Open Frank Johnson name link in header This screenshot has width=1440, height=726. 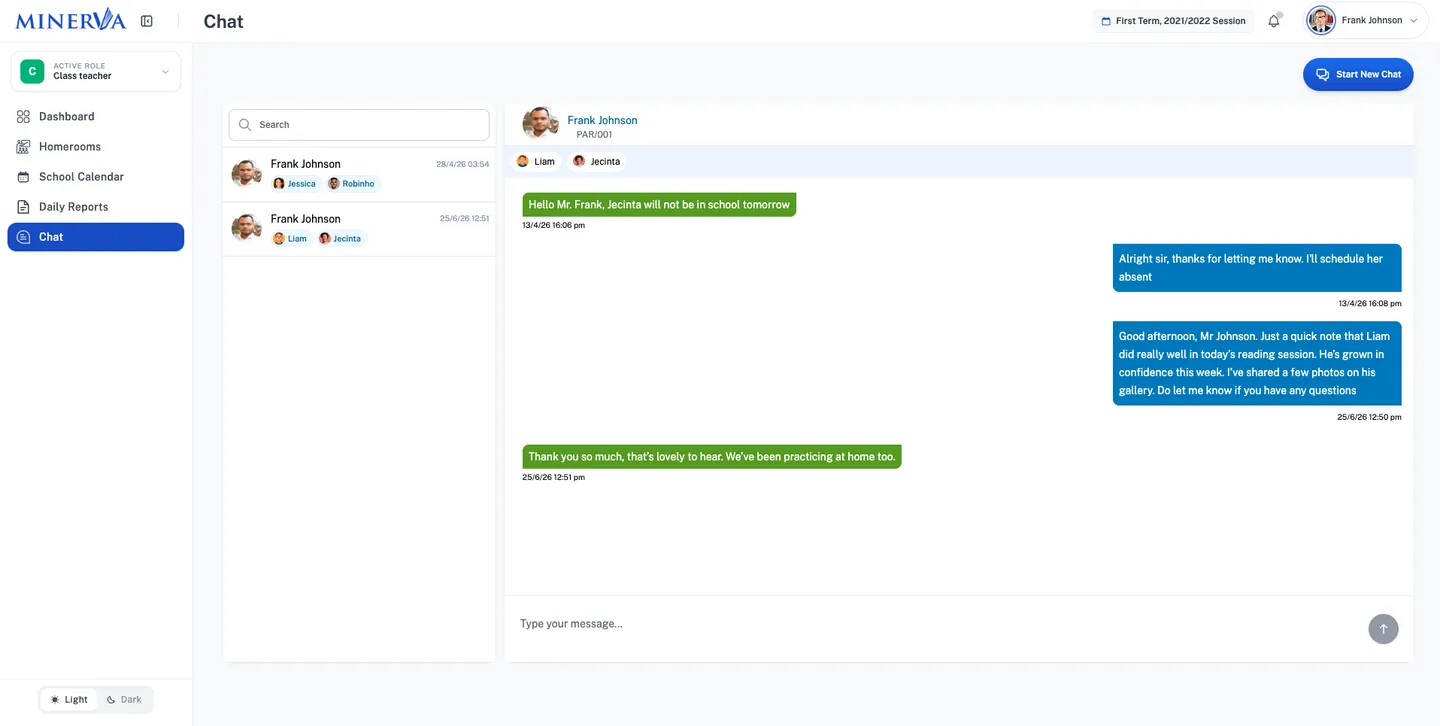(x=602, y=120)
